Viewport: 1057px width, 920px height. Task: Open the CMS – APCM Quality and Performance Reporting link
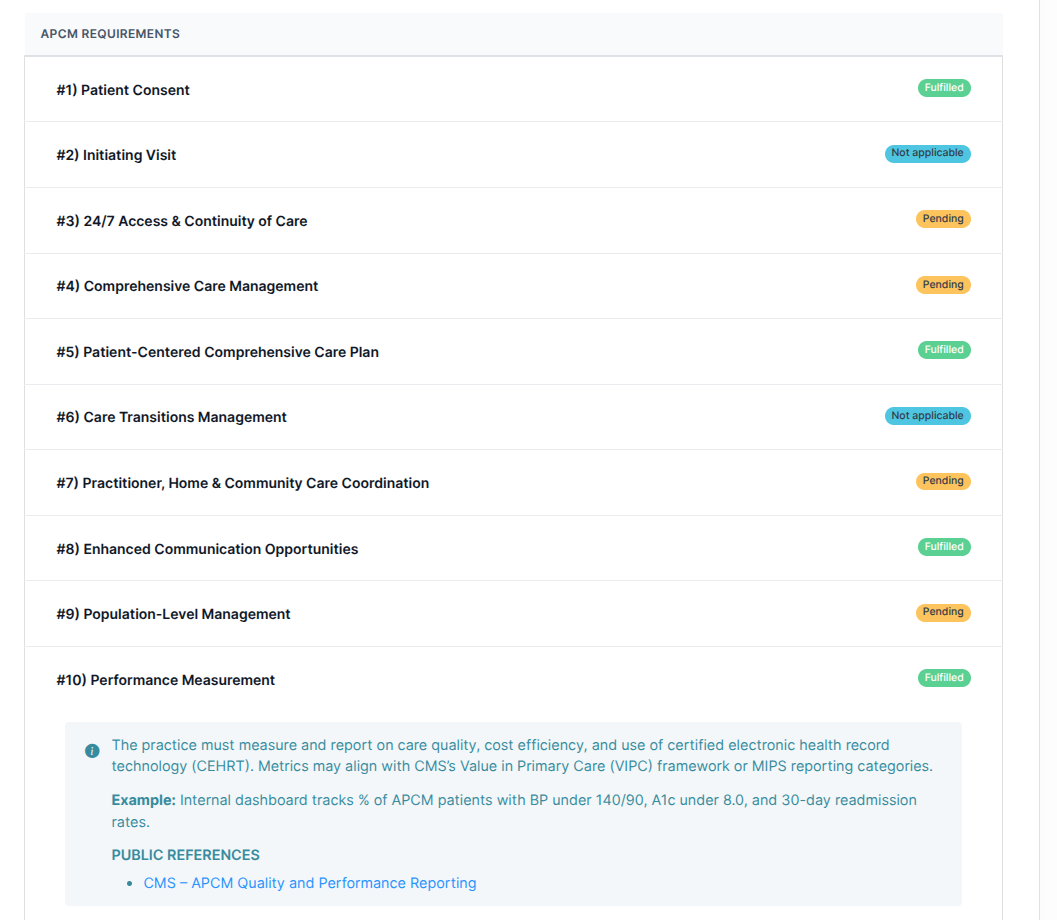(310, 883)
